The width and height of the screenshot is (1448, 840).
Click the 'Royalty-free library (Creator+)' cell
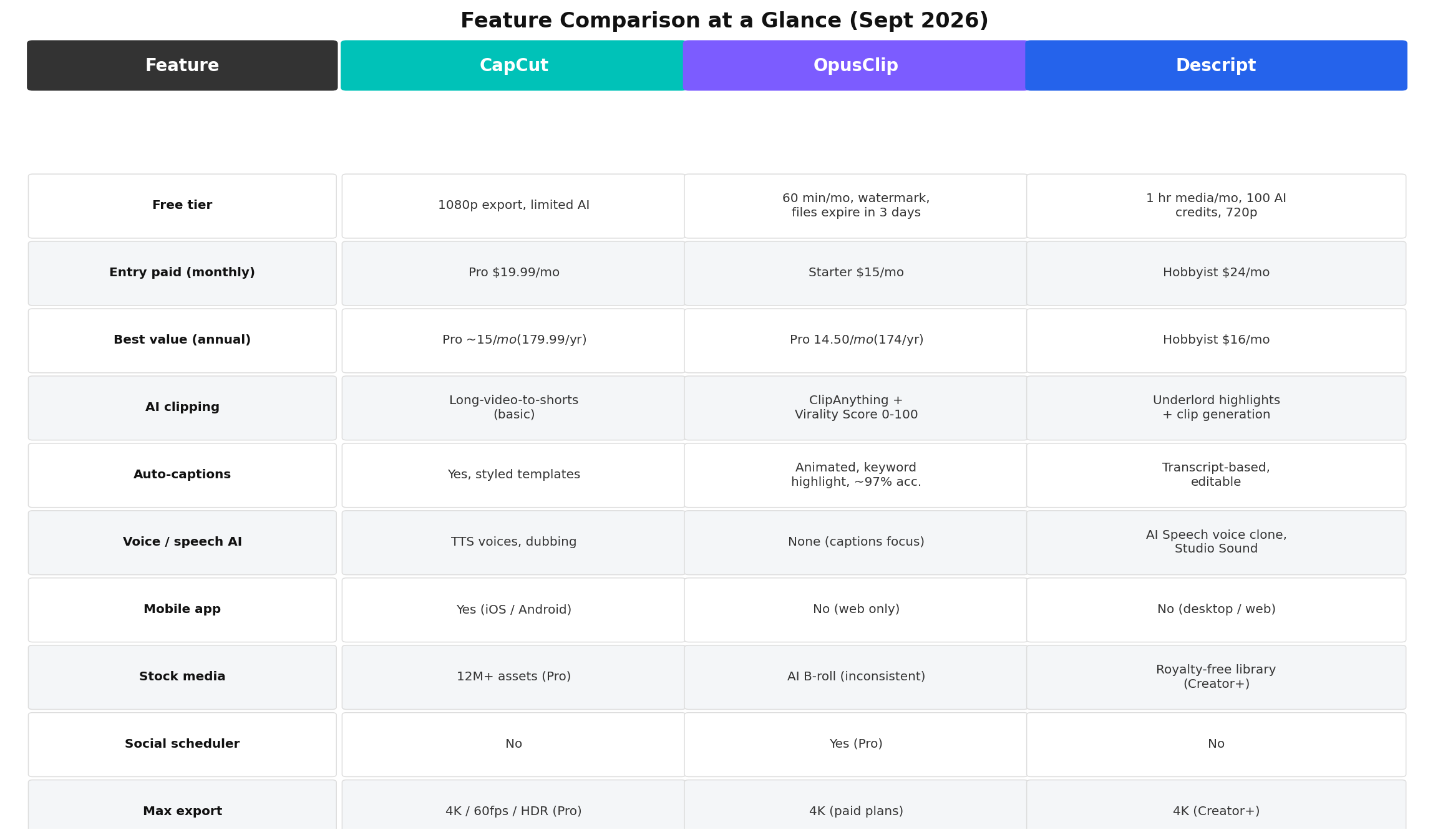pos(1216,677)
